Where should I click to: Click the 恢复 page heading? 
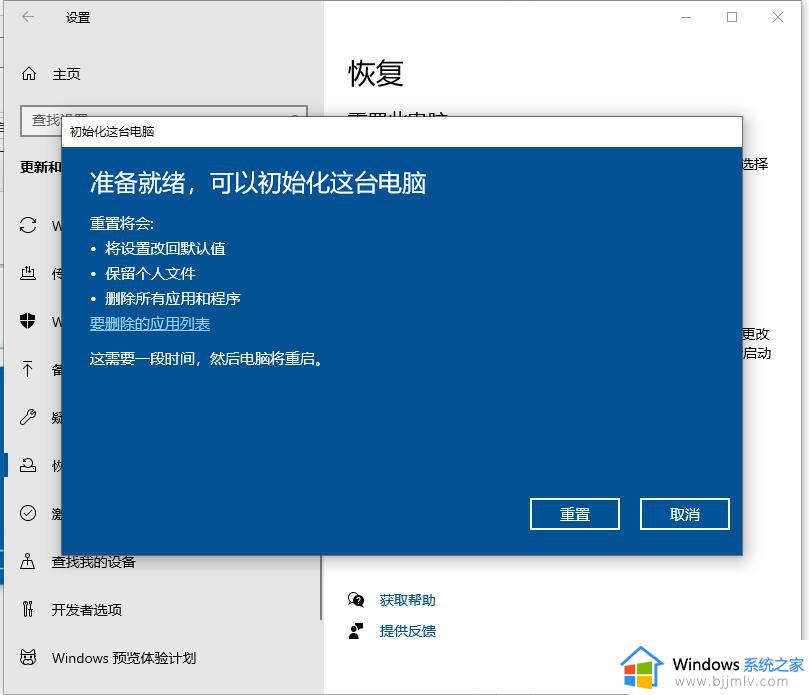376,73
